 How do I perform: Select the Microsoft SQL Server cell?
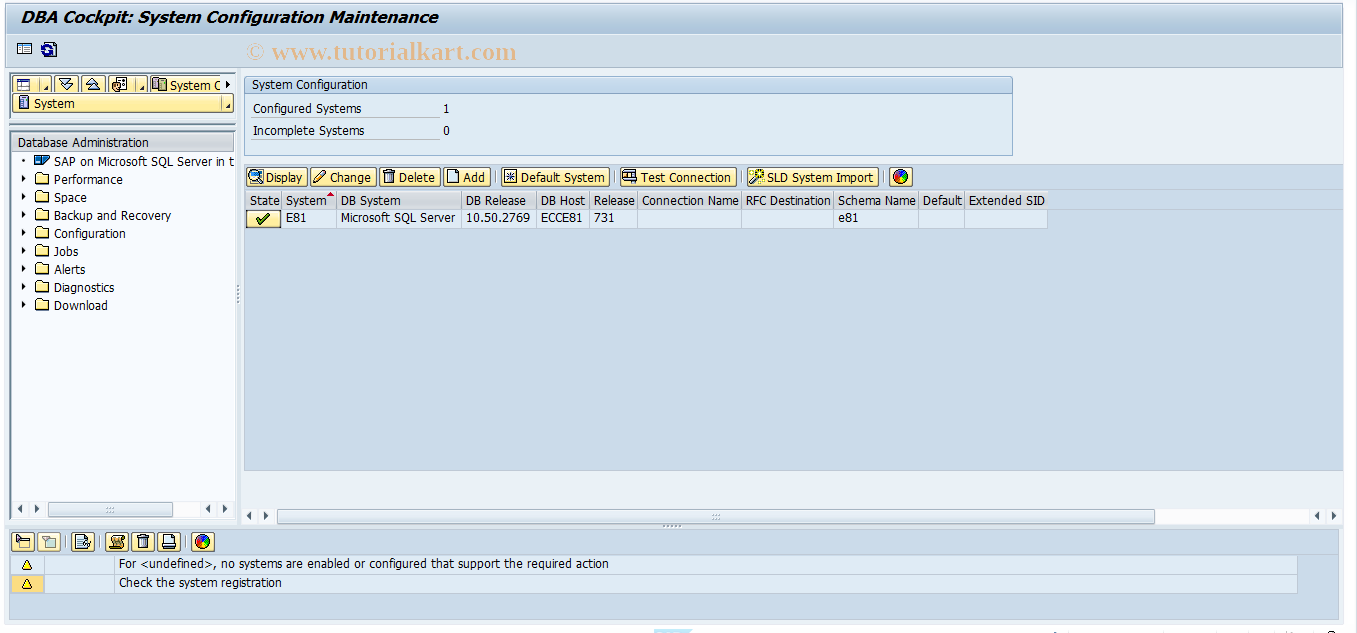point(399,218)
